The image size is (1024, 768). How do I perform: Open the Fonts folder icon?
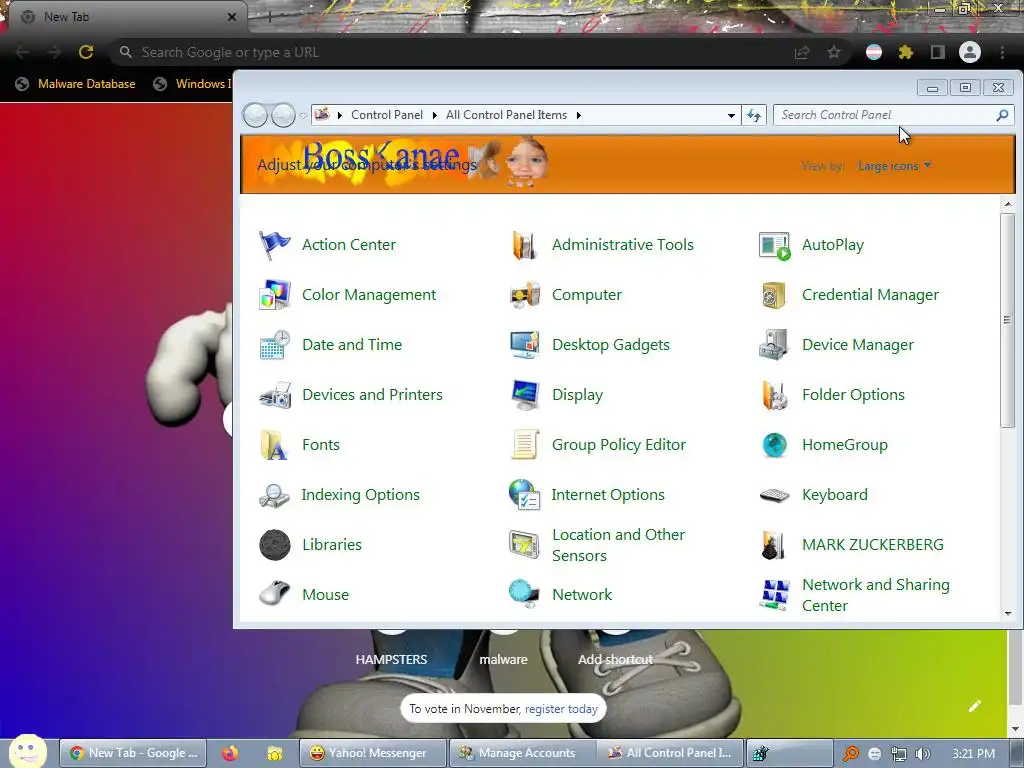274,445
